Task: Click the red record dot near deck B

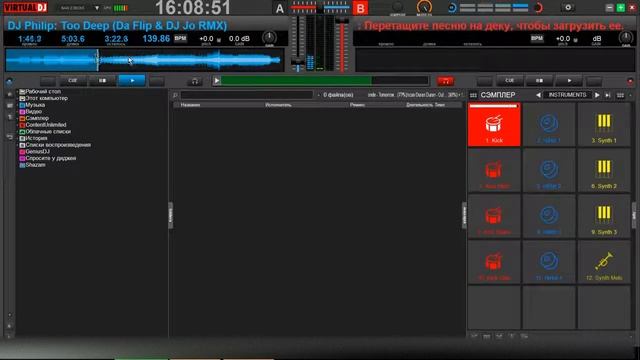Action: 630,81
